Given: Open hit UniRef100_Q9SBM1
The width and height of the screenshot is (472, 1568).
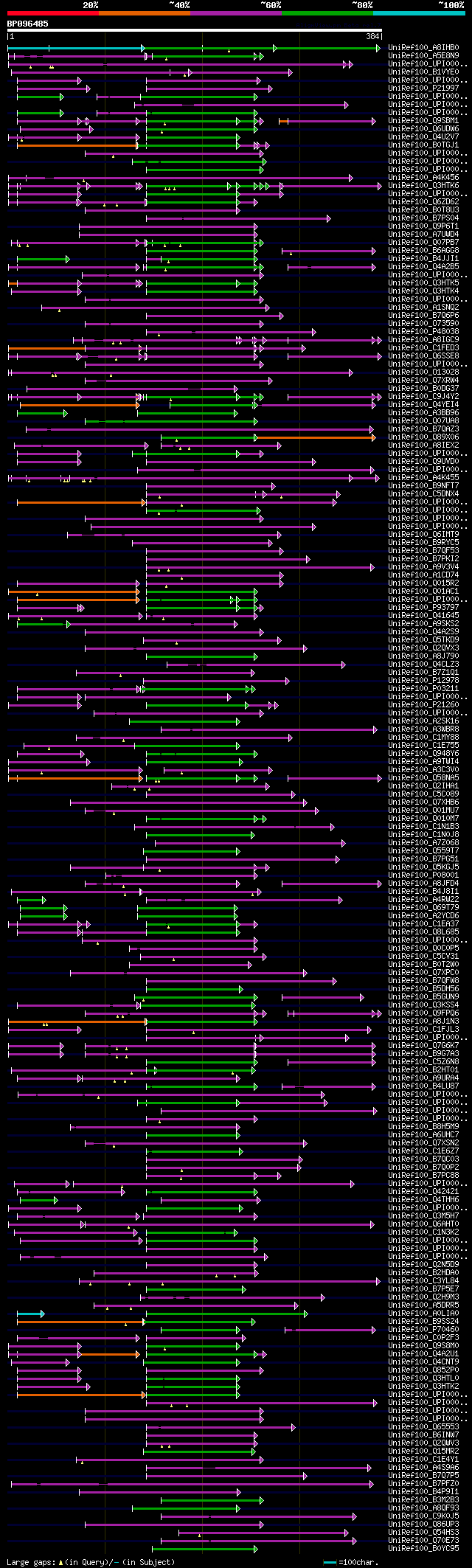Looking at the screenshot, I should pos(423,121).
